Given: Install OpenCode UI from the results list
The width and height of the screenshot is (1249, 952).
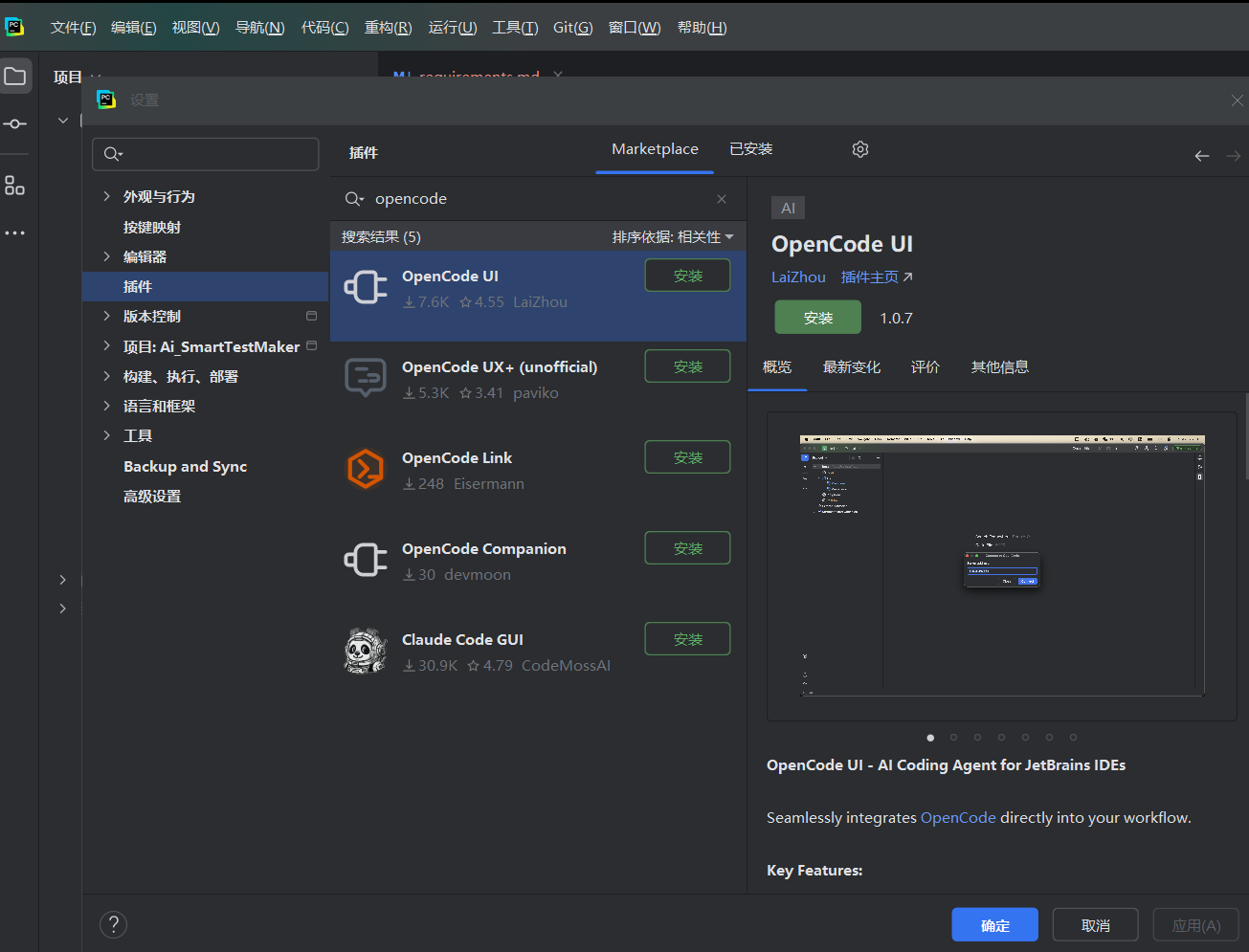Looking at the screenshot, I should tap(688, 276).
